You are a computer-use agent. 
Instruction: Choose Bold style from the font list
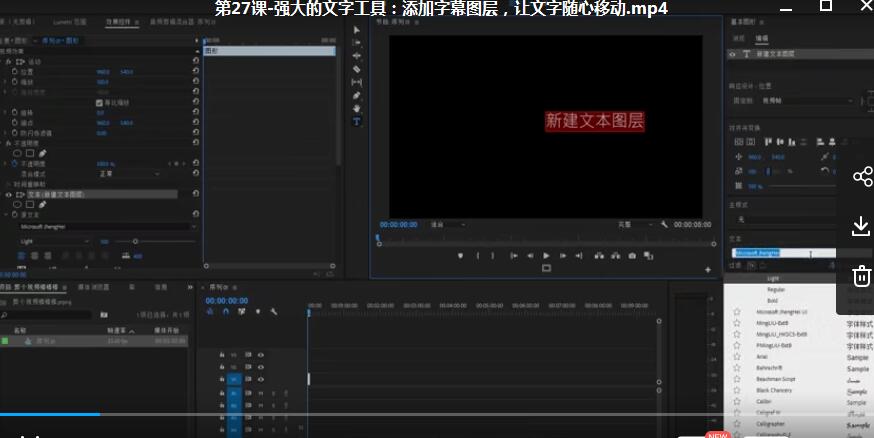tap(772, 300)
